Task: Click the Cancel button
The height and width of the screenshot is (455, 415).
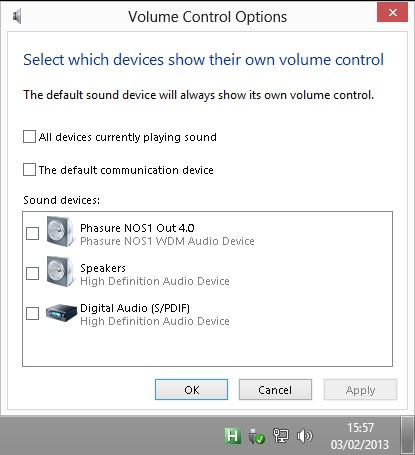Action: coord(275,389)
